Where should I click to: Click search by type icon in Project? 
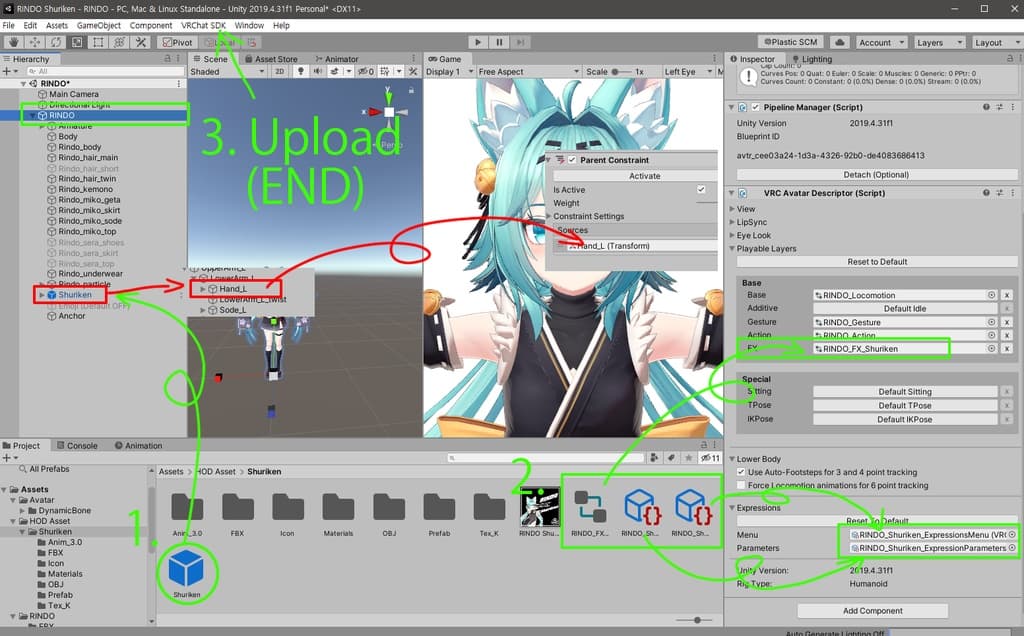pos(654,458)
